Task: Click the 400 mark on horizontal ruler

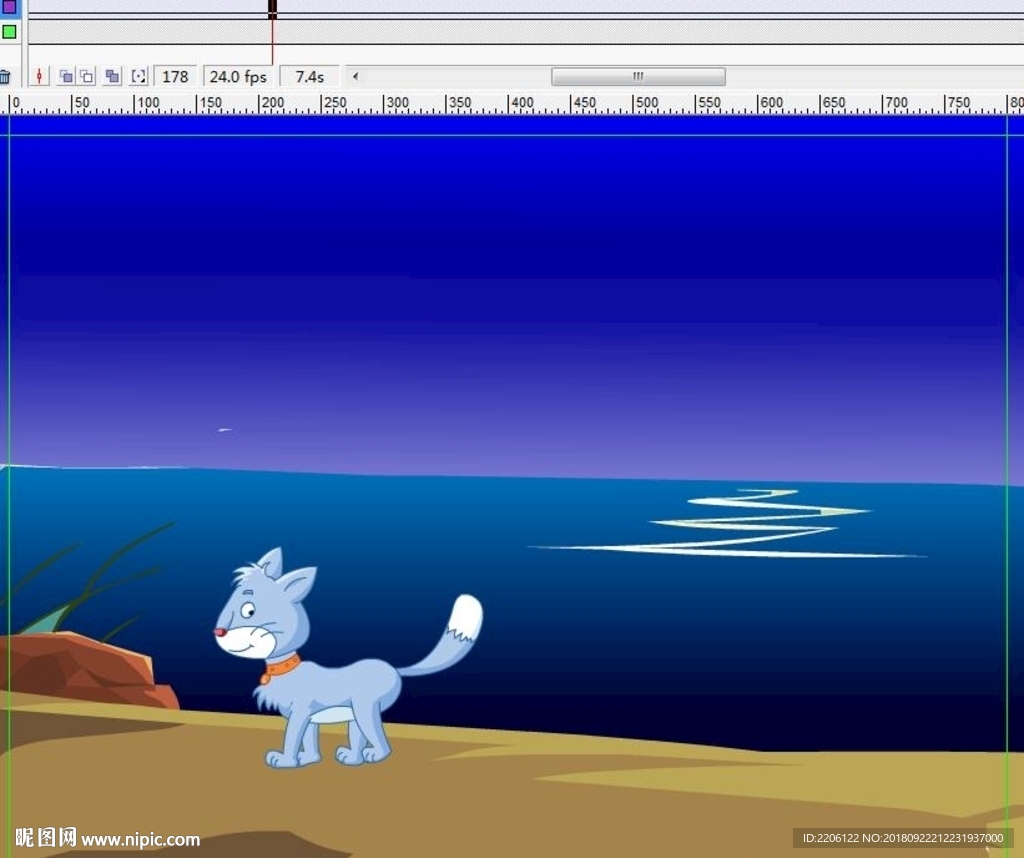Action: 522,103
